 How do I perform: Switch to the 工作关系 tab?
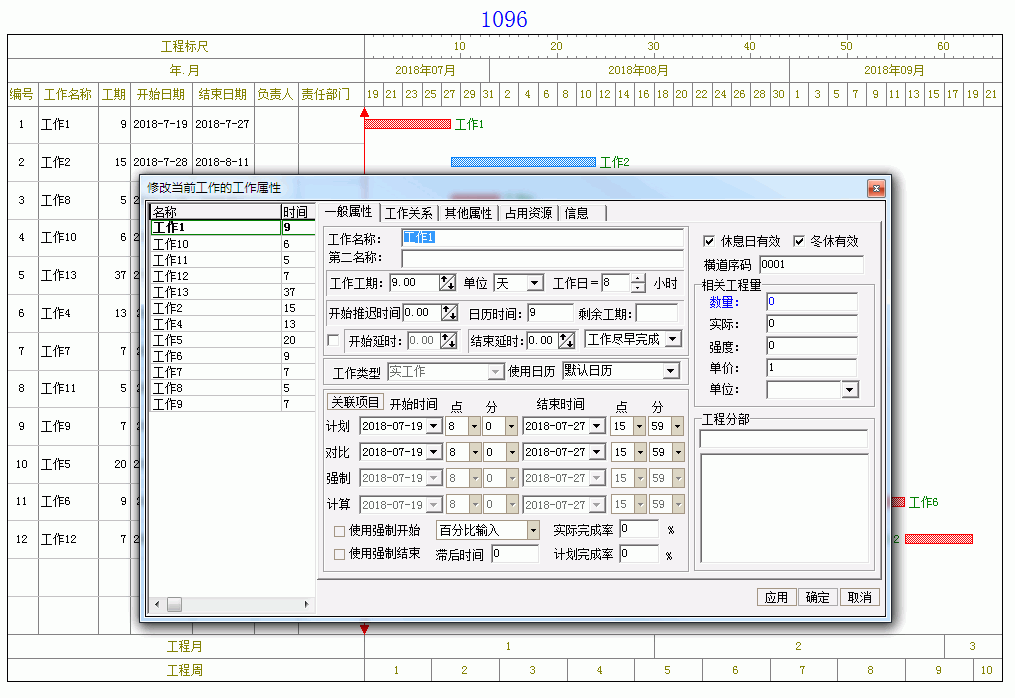pyautogui.click(x=409, y=213)
